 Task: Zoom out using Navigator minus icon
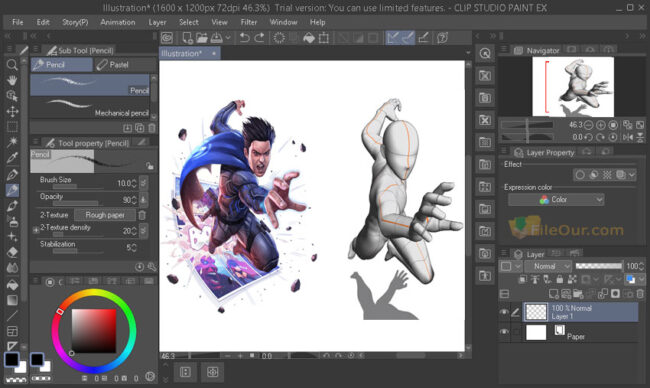pos(588,125)
